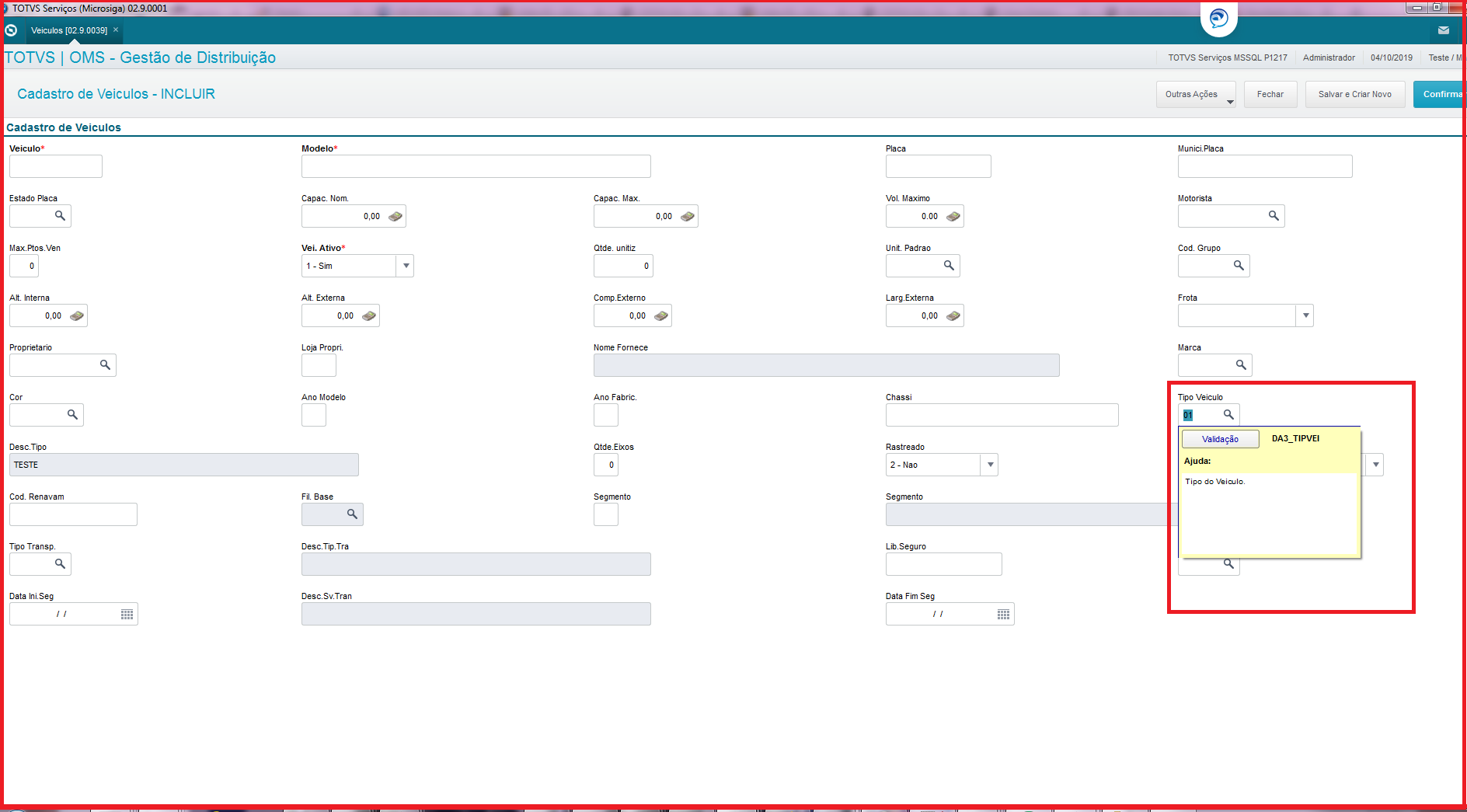Click TOTVS Serviços MSSQL P1217 label

(1228, 58)
